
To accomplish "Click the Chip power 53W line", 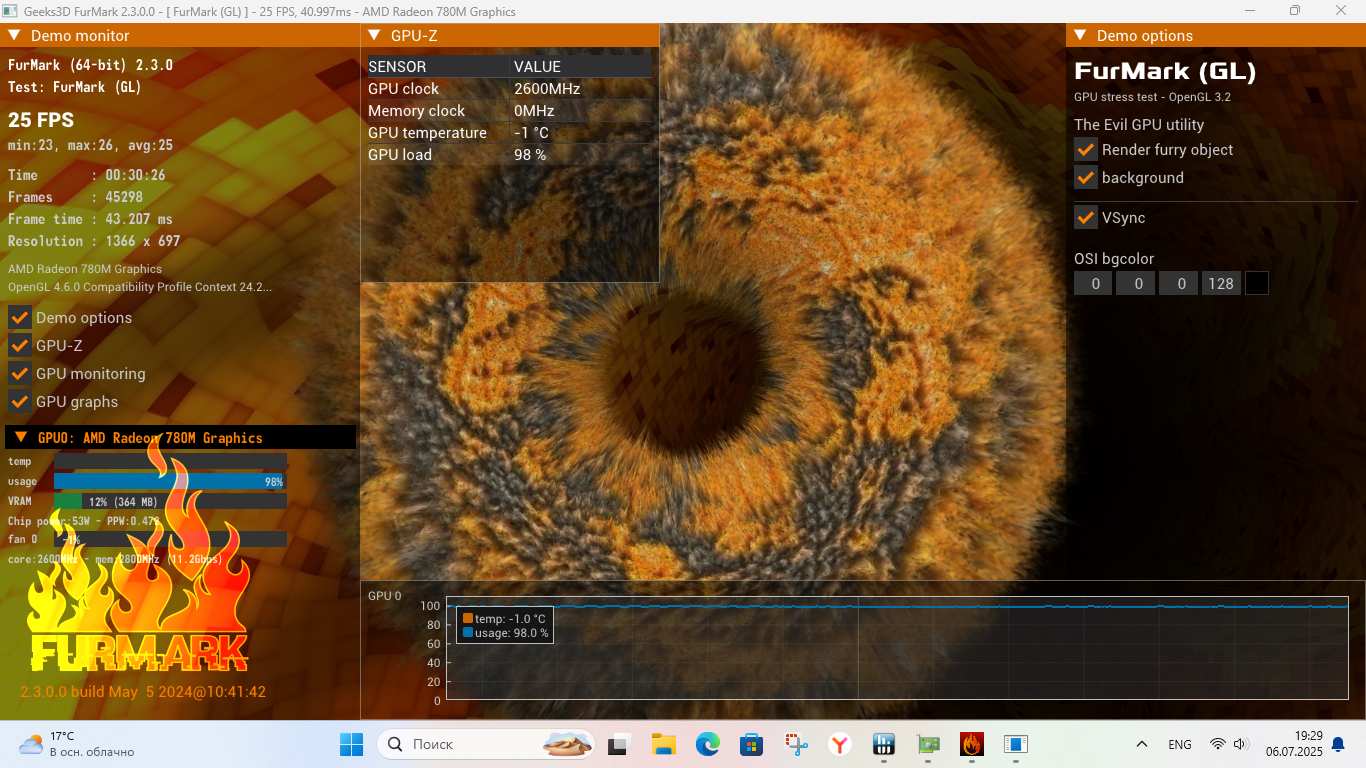I will [84, 521].
